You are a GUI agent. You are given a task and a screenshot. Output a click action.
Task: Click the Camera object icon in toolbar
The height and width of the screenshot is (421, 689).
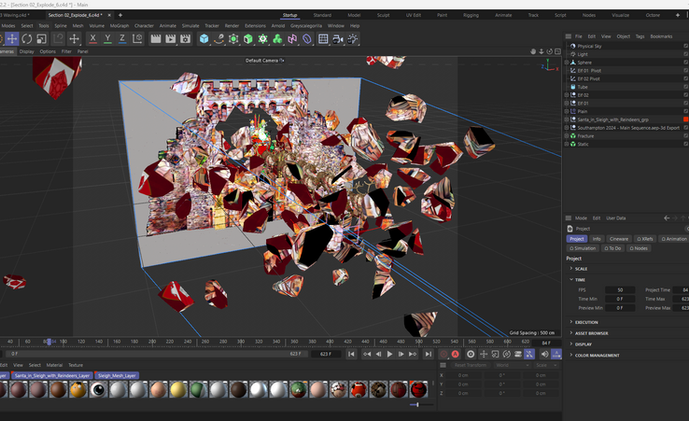337,39
